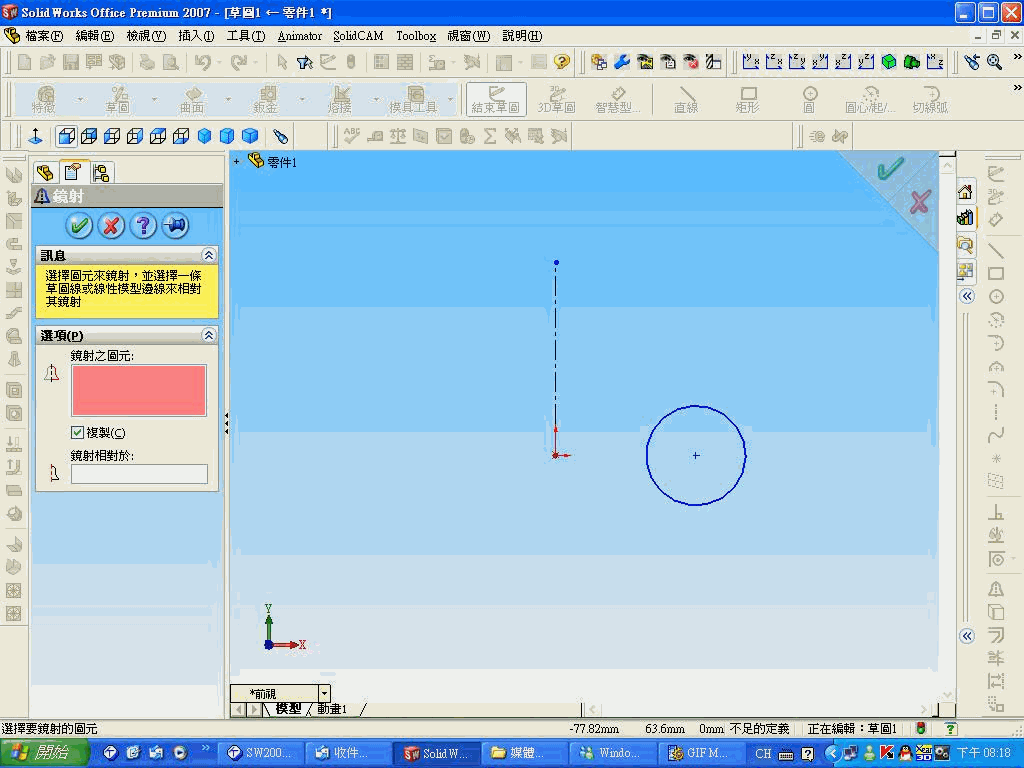The width and height of the screenshot is (1024, 768).
Task: Cancel mirror with red X button
Action: 112,226
